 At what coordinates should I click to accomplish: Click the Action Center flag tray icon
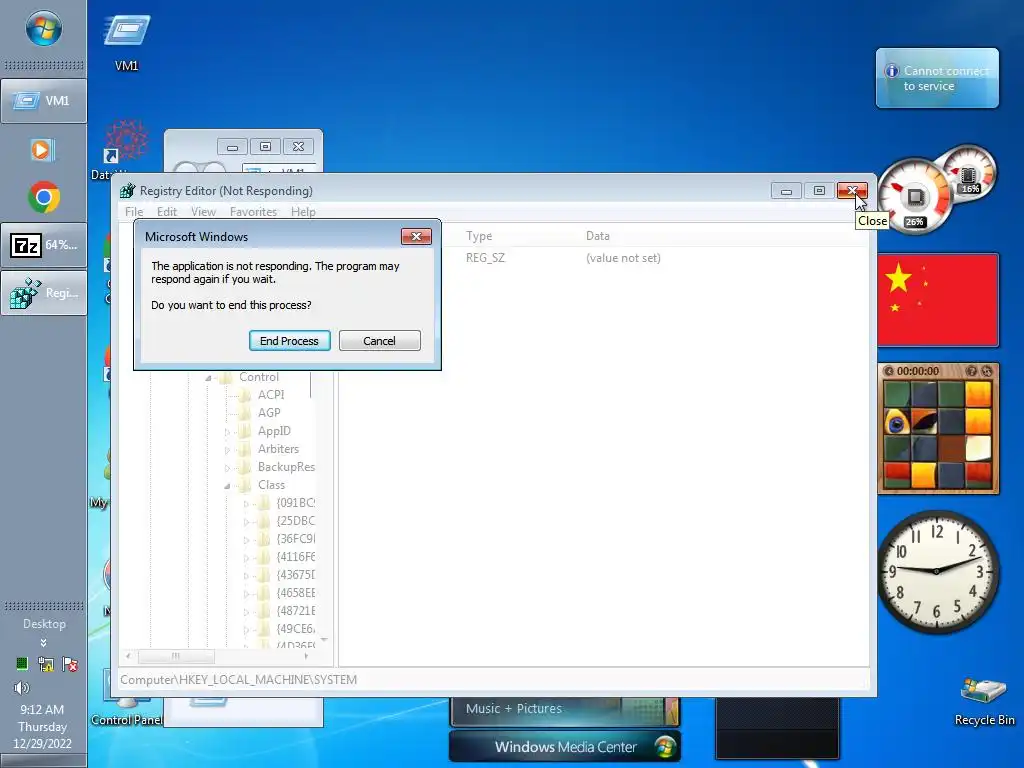(x=70, y=665)
